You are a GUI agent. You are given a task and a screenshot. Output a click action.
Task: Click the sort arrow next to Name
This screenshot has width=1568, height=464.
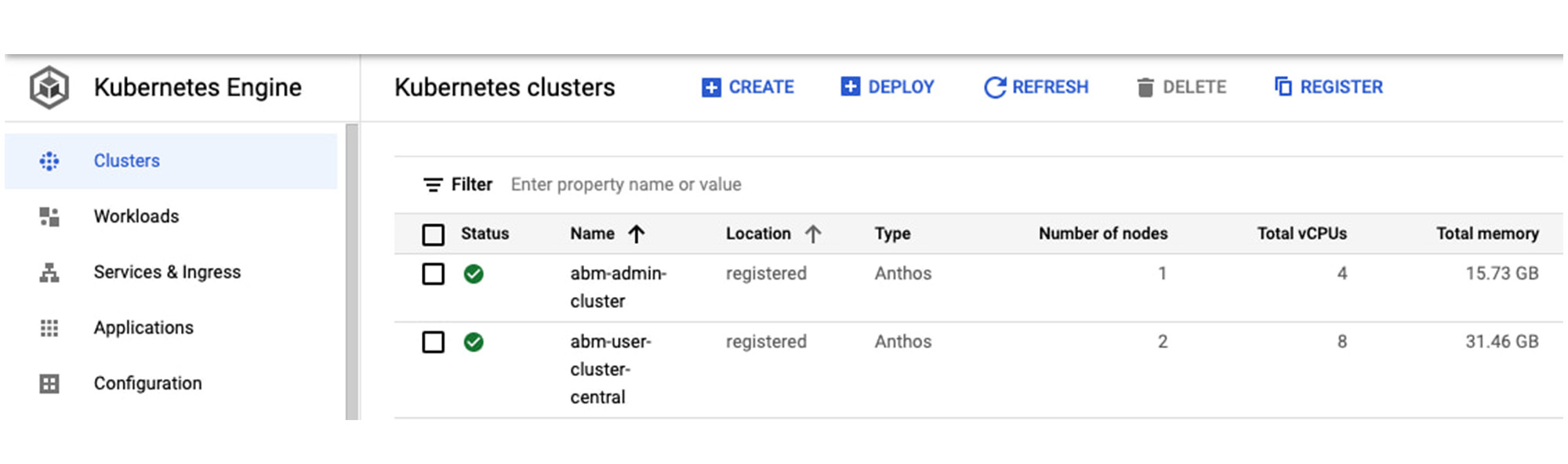pyautogui.click(x=637, y=234)
